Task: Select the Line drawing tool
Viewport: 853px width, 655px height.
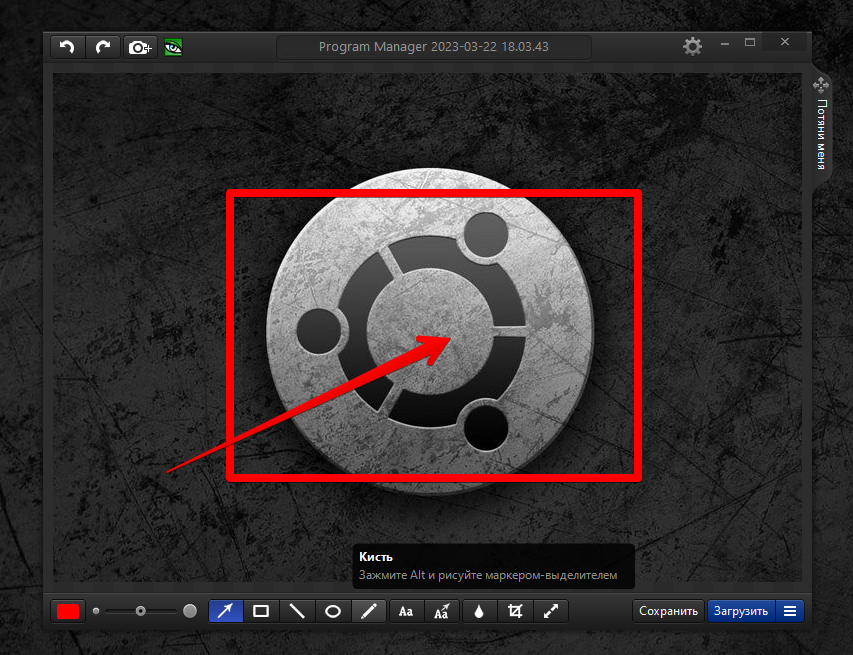Action: (x=297, y=611)
